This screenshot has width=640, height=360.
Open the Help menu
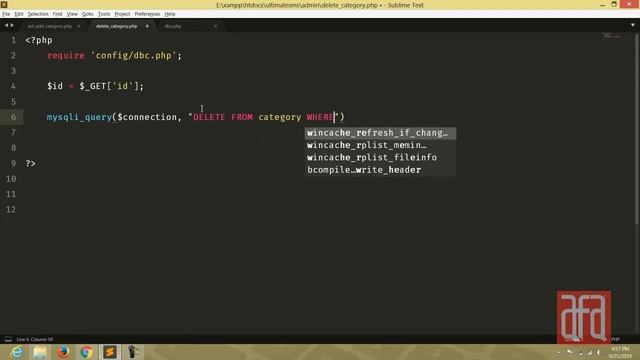(170, 14)
